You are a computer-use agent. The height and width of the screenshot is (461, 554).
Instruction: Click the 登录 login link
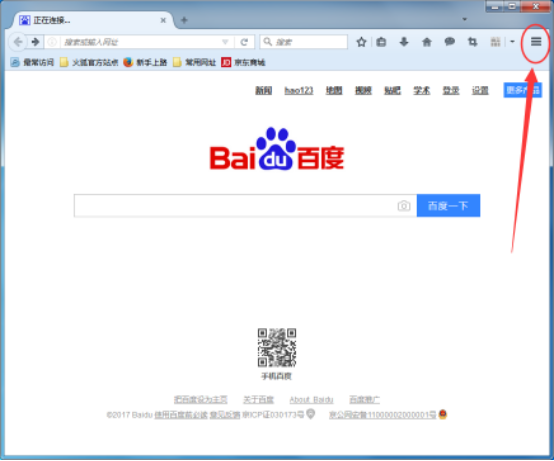point(451,90)
